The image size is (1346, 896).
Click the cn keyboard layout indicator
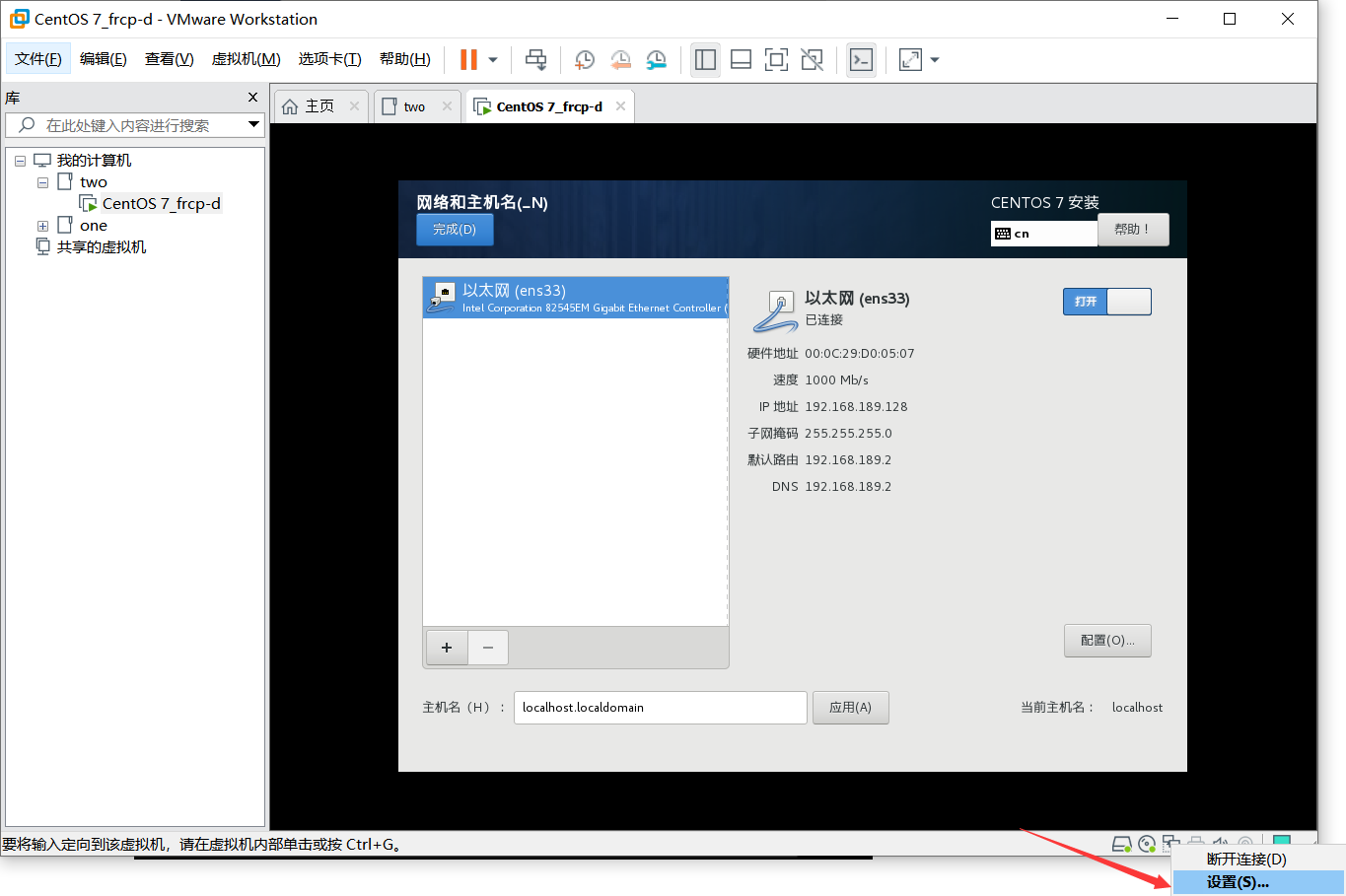coord(1043,234)
